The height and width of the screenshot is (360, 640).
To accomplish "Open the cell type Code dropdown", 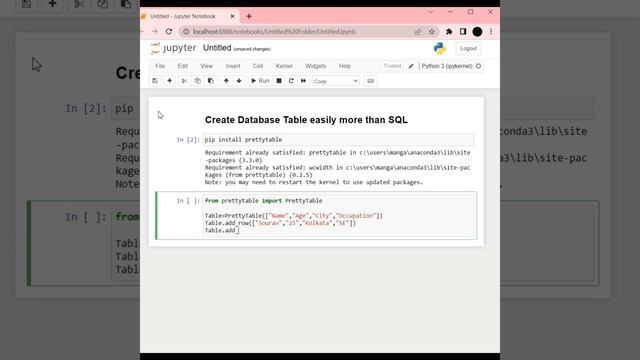I will tap(336, 81).
